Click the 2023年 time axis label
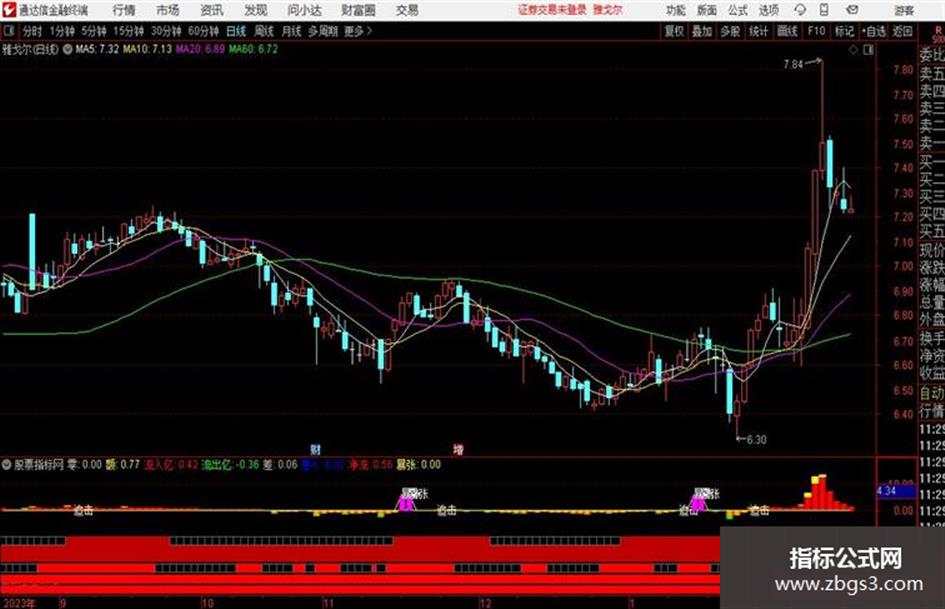The width and height of the screenshot is (945, 609). pos(19,603)
